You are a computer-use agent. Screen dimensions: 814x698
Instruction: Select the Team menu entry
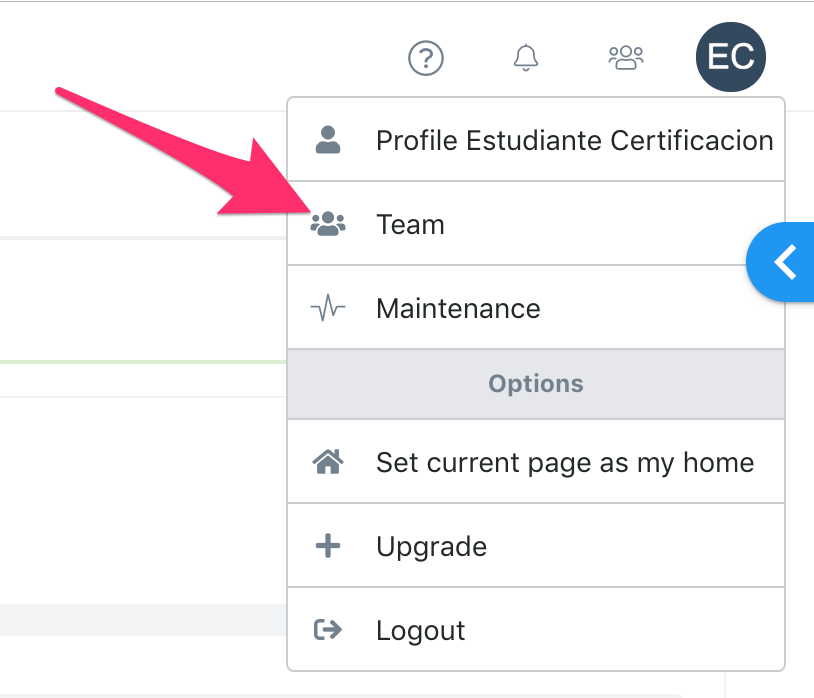(410, 224)
